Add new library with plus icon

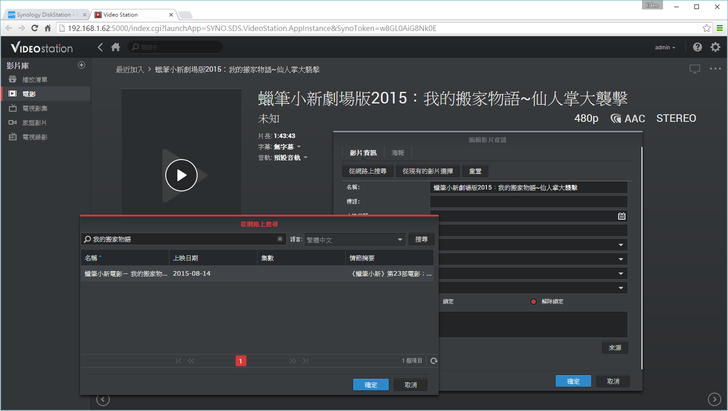tap(82, 65)
